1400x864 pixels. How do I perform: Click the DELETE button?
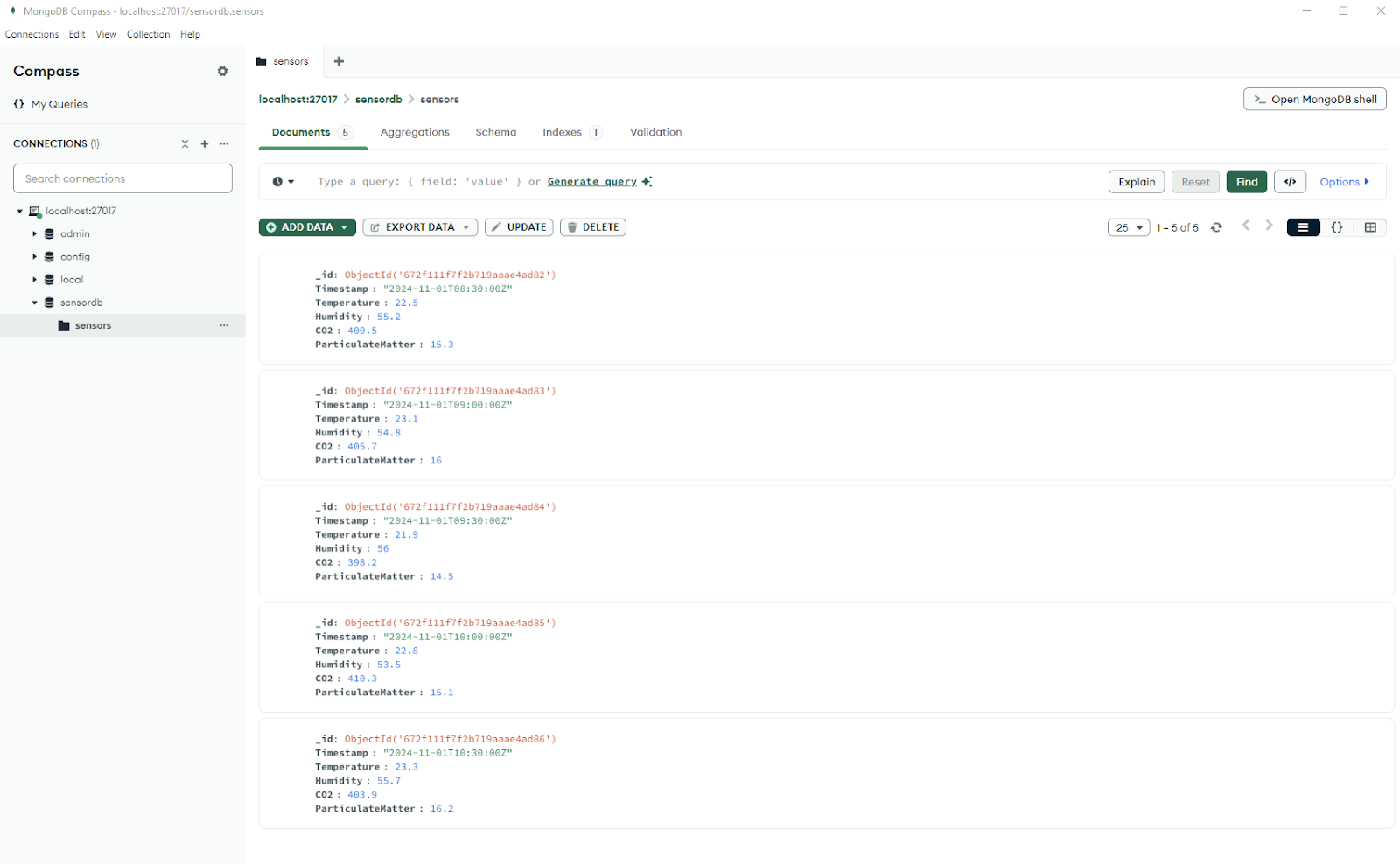click(593, 227)
